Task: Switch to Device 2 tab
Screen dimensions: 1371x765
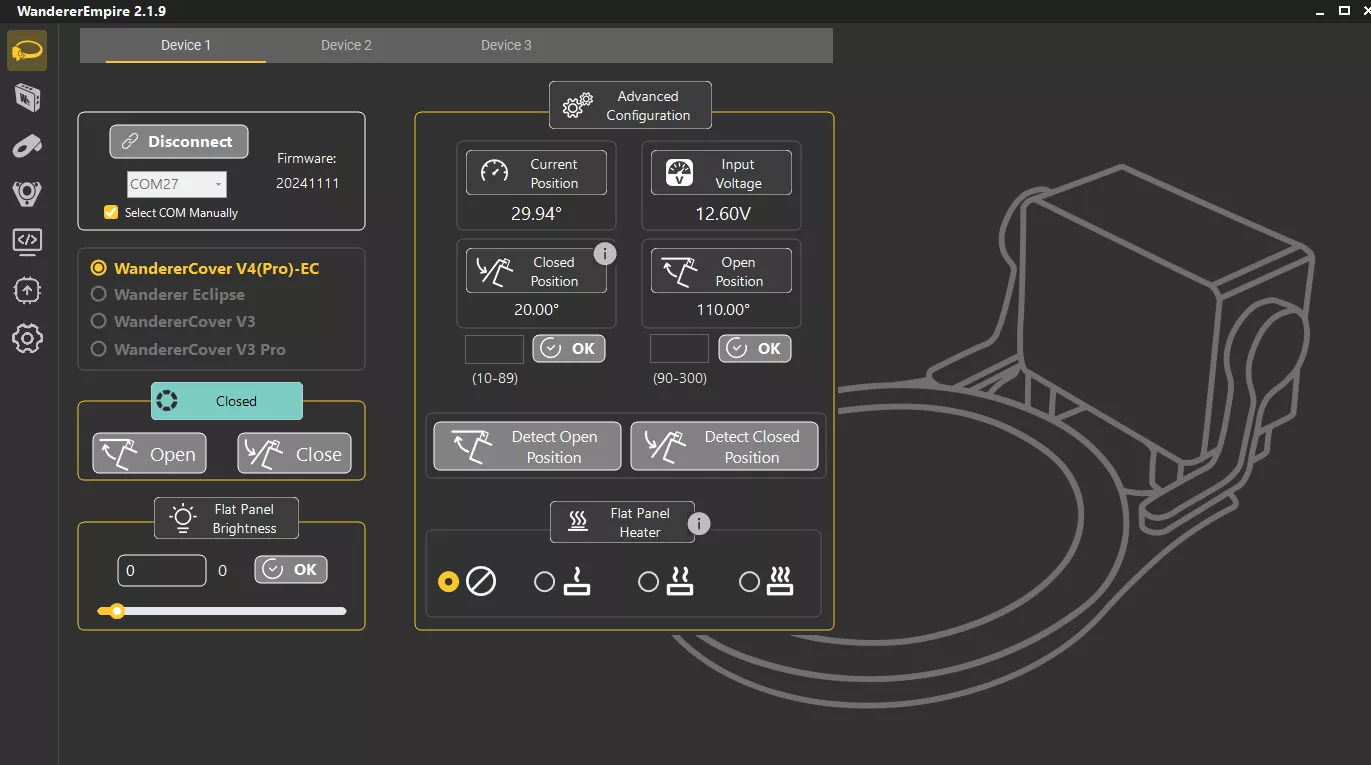Action: tap(346, 45)
